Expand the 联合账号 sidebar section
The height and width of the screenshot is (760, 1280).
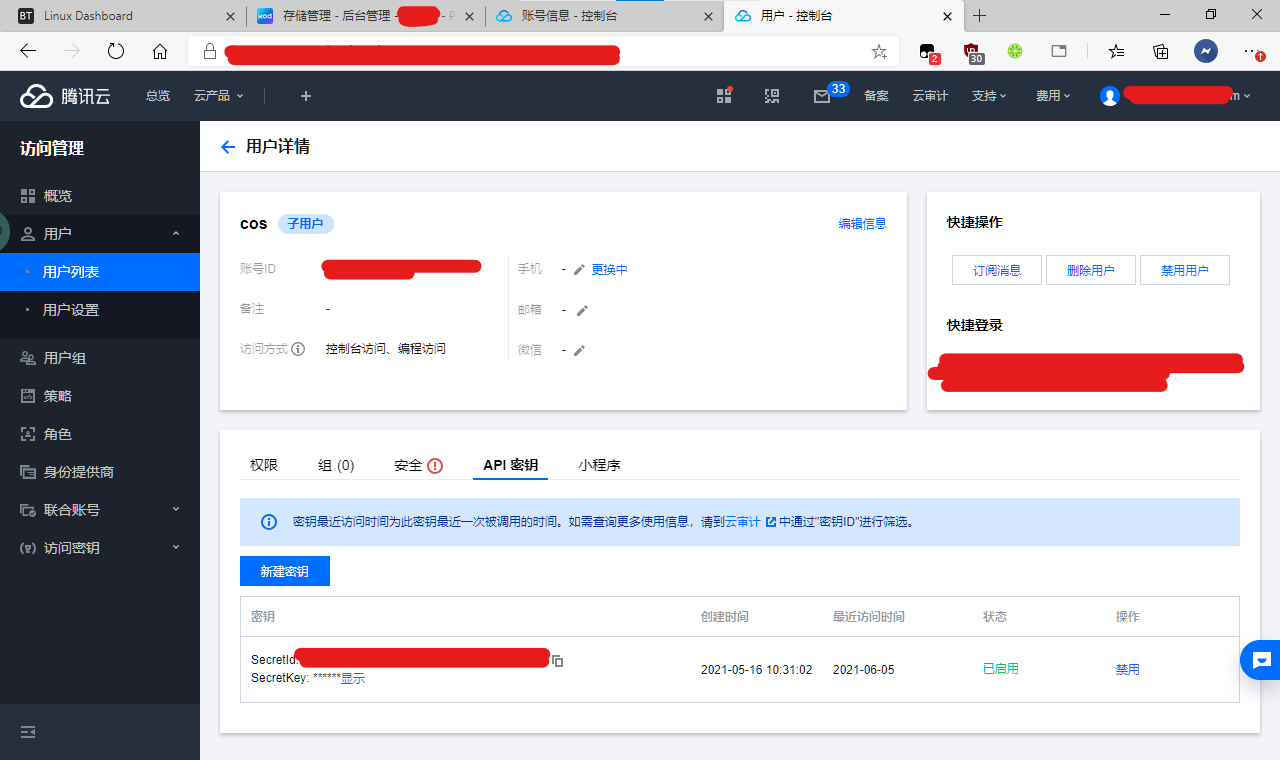(x=100, y=510)
